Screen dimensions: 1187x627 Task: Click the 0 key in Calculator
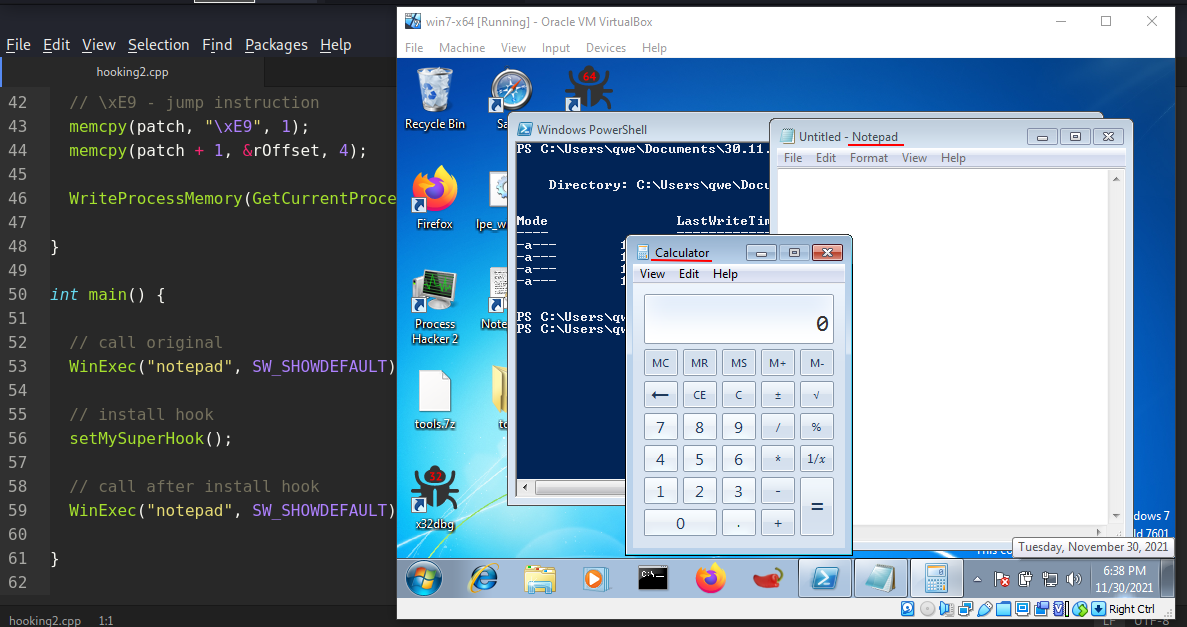tap(680, 523)
